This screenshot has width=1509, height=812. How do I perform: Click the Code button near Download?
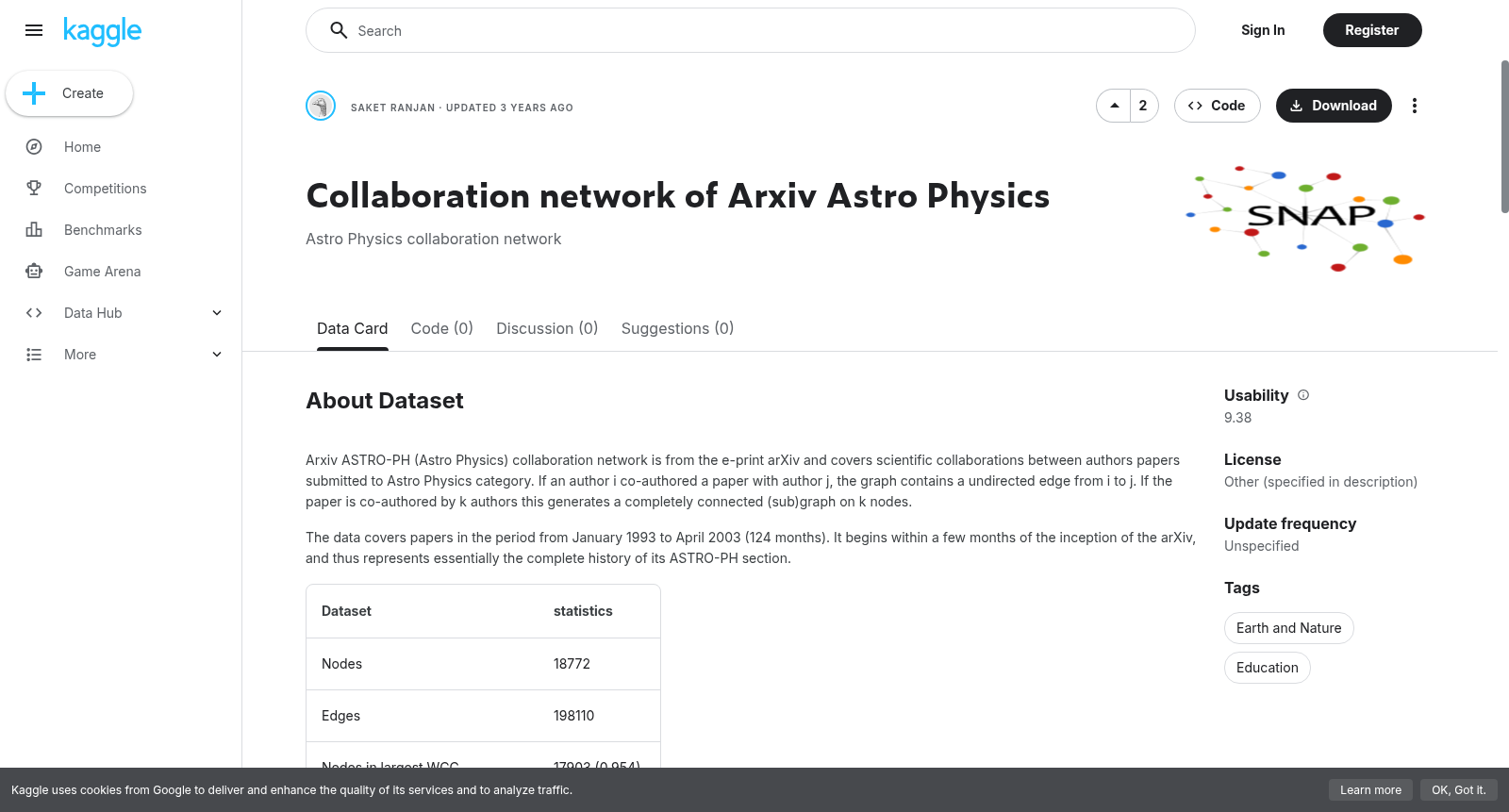coord(1217,106)
